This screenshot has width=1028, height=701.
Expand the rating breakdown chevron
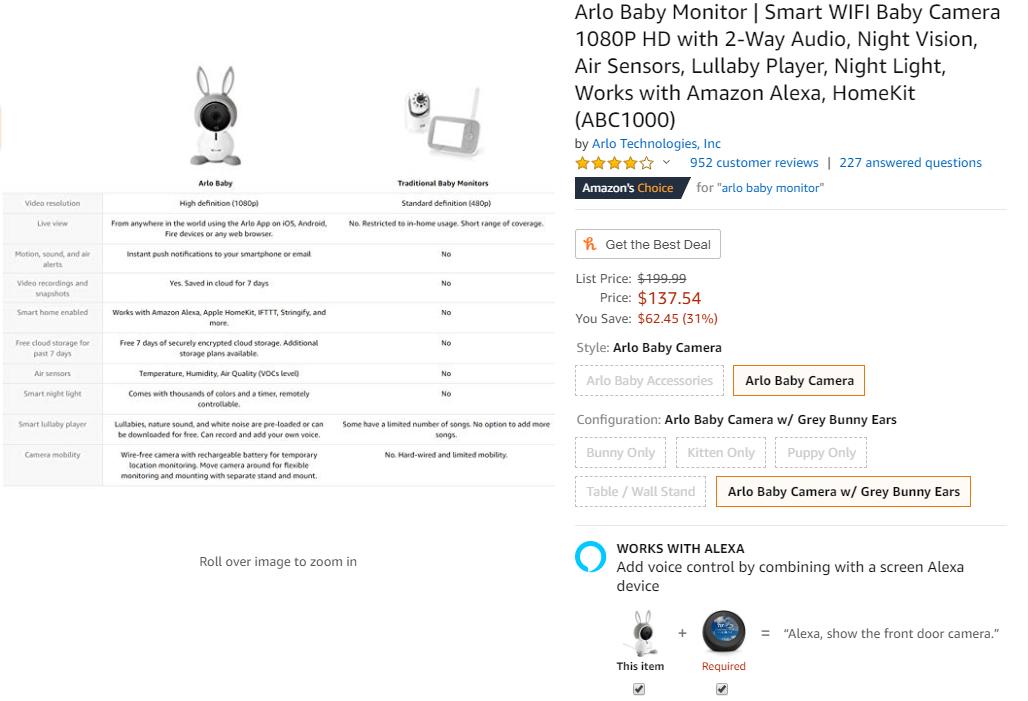click(666, 162)
